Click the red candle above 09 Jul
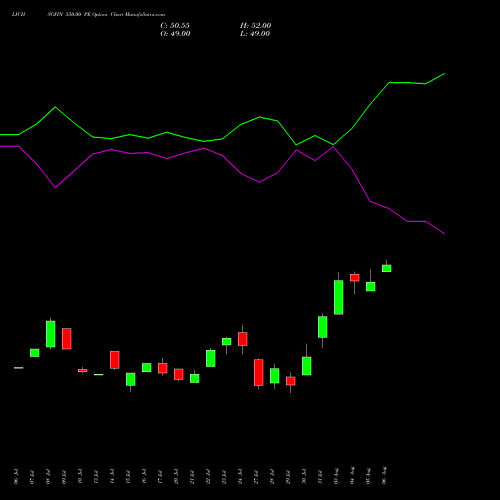The width and height of the screenshot is (500, 500). pyautogui.click(x=67, y=339)
